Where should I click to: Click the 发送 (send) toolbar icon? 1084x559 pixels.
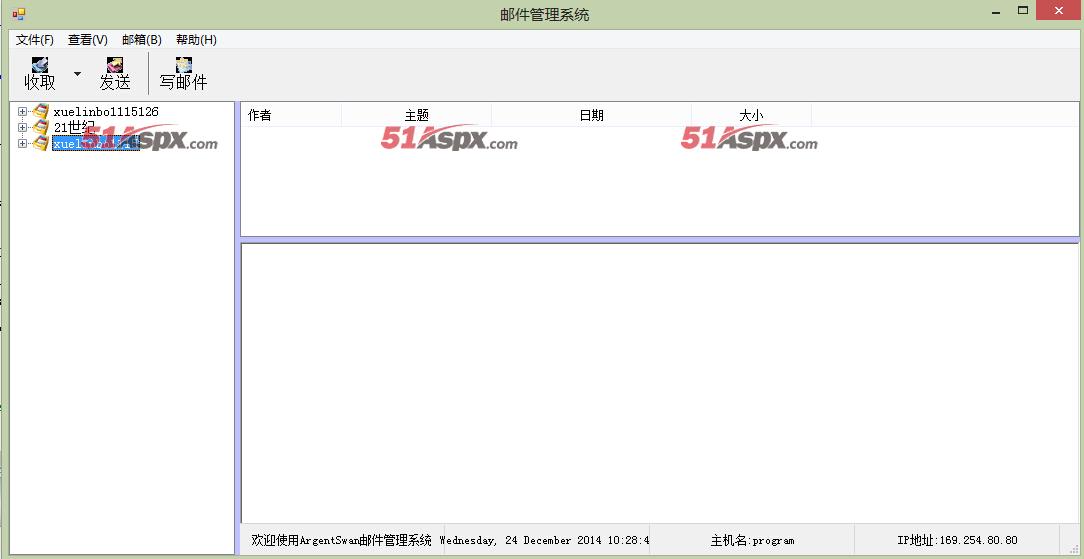click(x=115, y=64)
